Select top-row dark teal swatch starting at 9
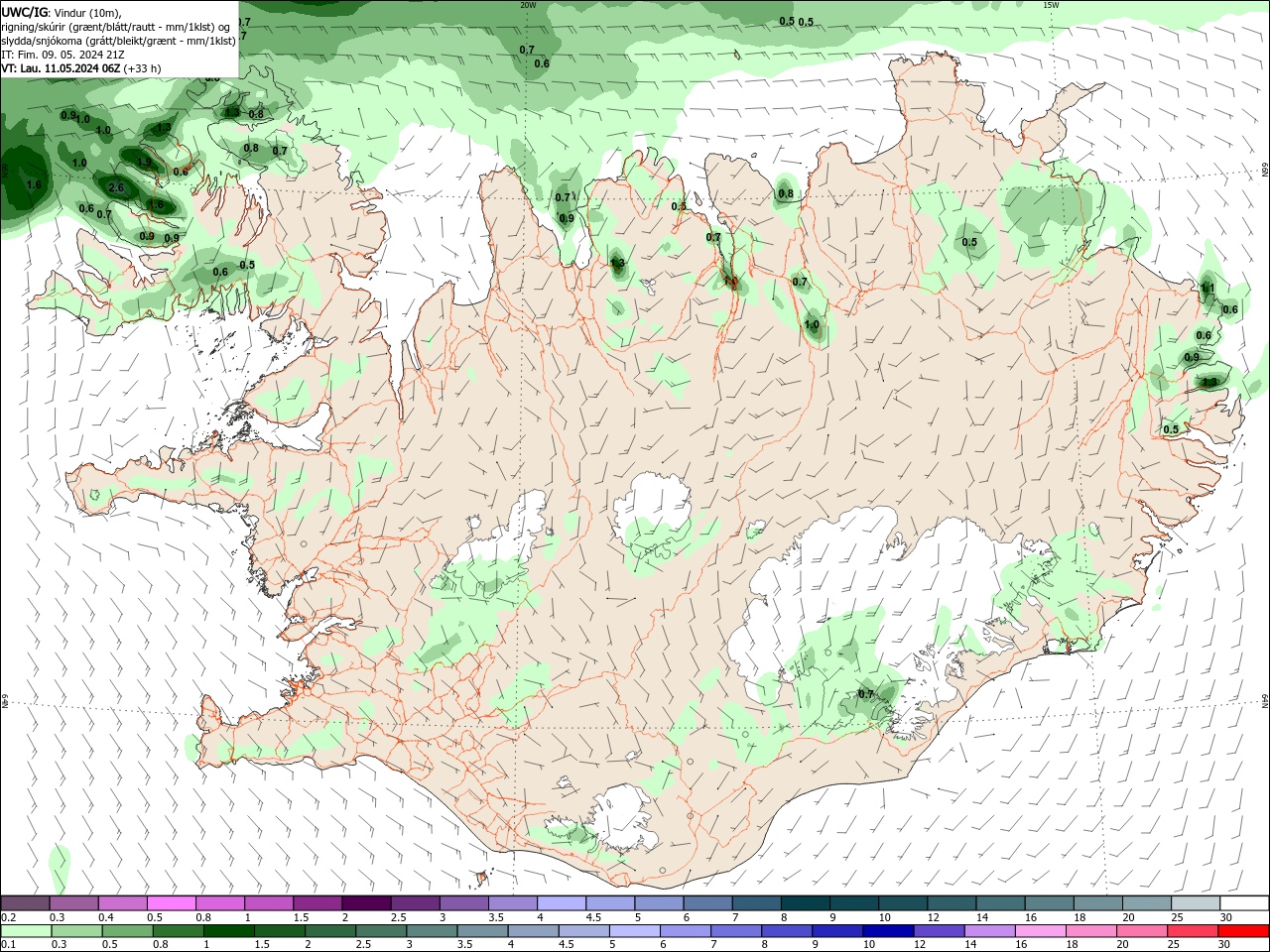 [x=853, y=903]
